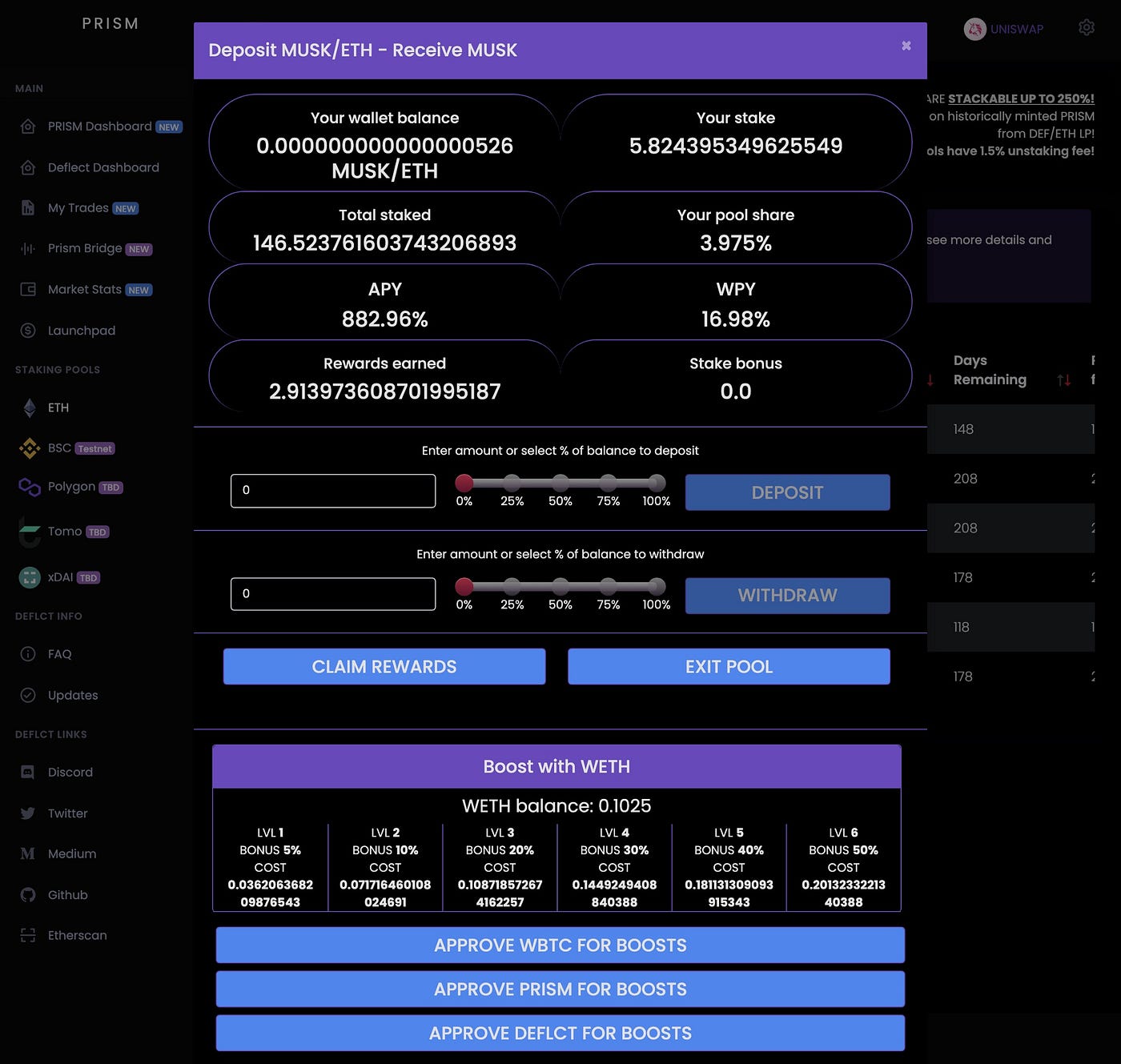Set withdraw slider to 75%

(x=608, y=586)
